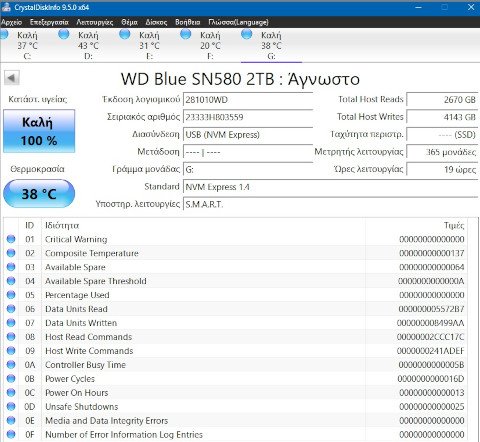
Task: Click the status dot for Critical Warning
Action: pos(11,239)
